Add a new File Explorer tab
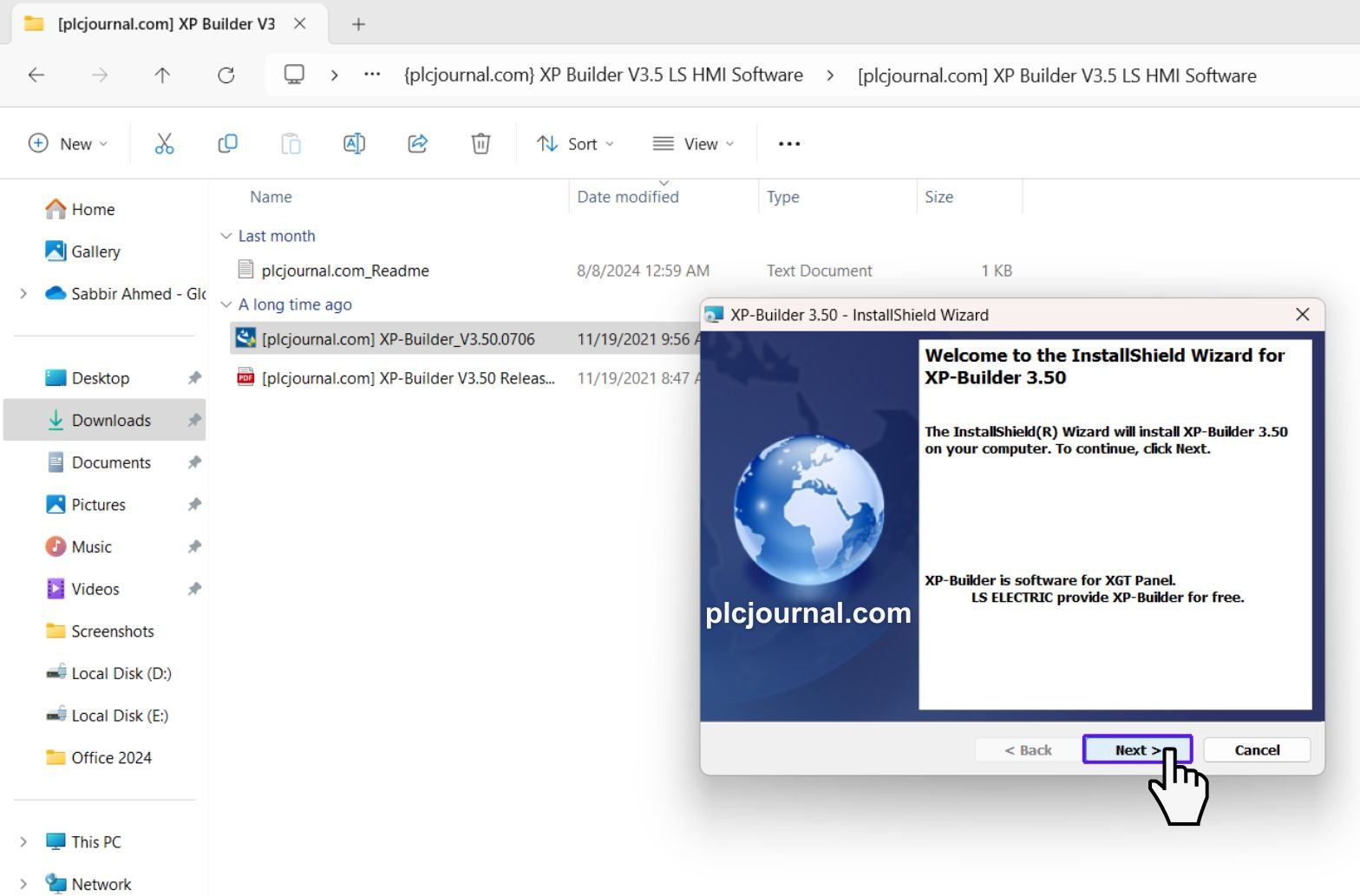 tap(358, 24)
